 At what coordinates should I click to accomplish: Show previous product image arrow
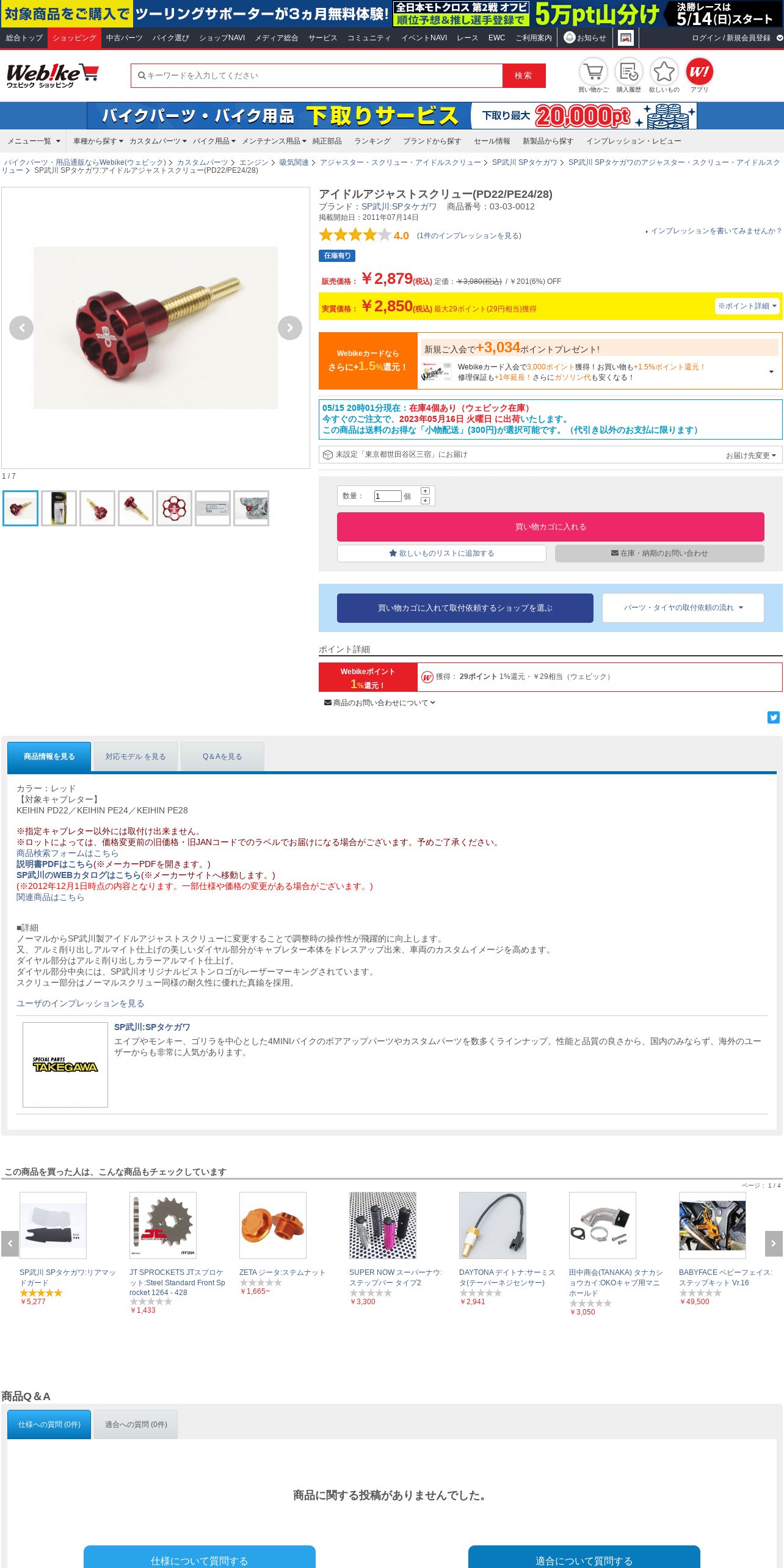(x=21, y=328)
